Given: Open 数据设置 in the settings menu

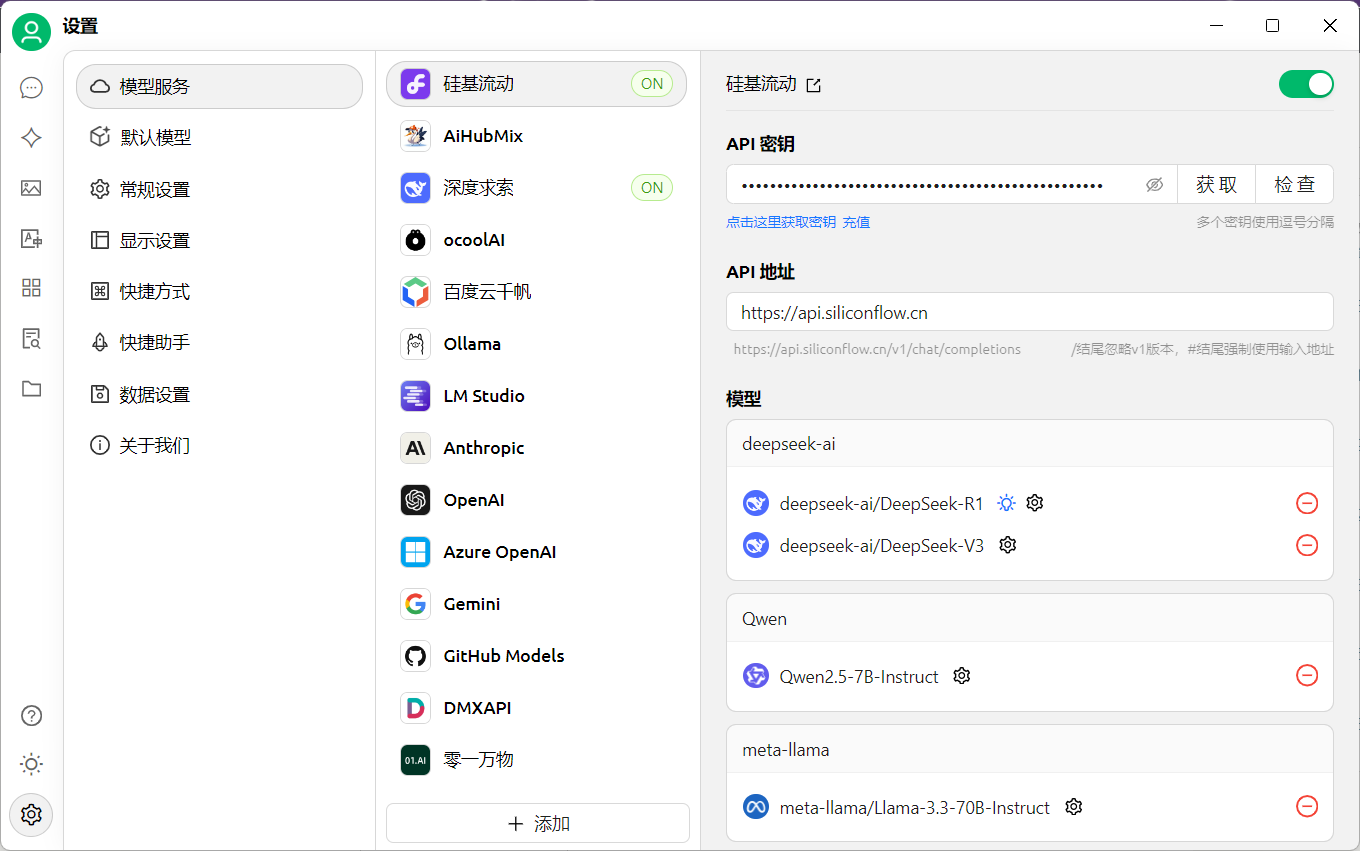Looking at the screenshot, I should click(219, 394).
